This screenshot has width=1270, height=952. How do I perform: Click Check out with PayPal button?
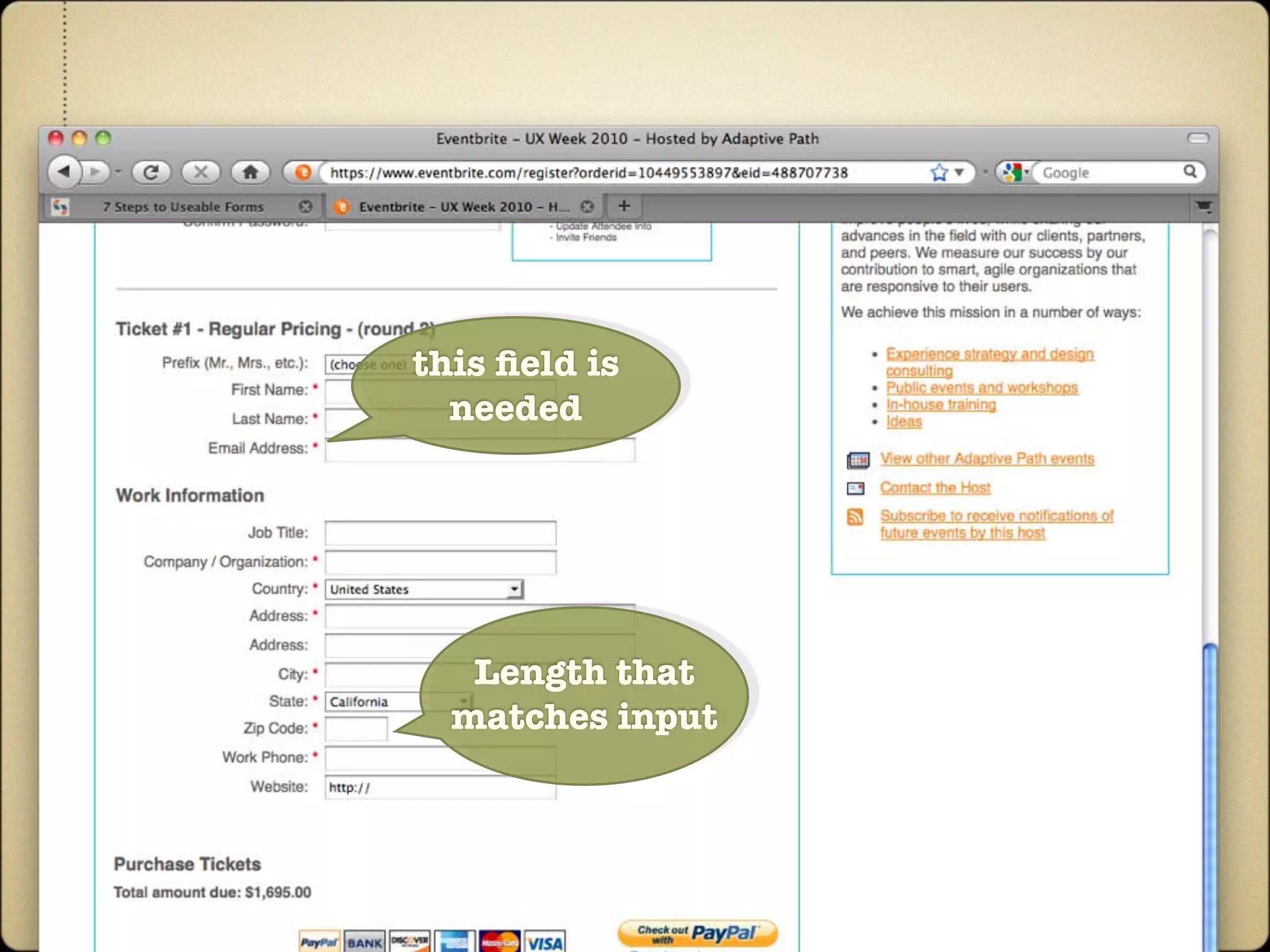[698, 934]
